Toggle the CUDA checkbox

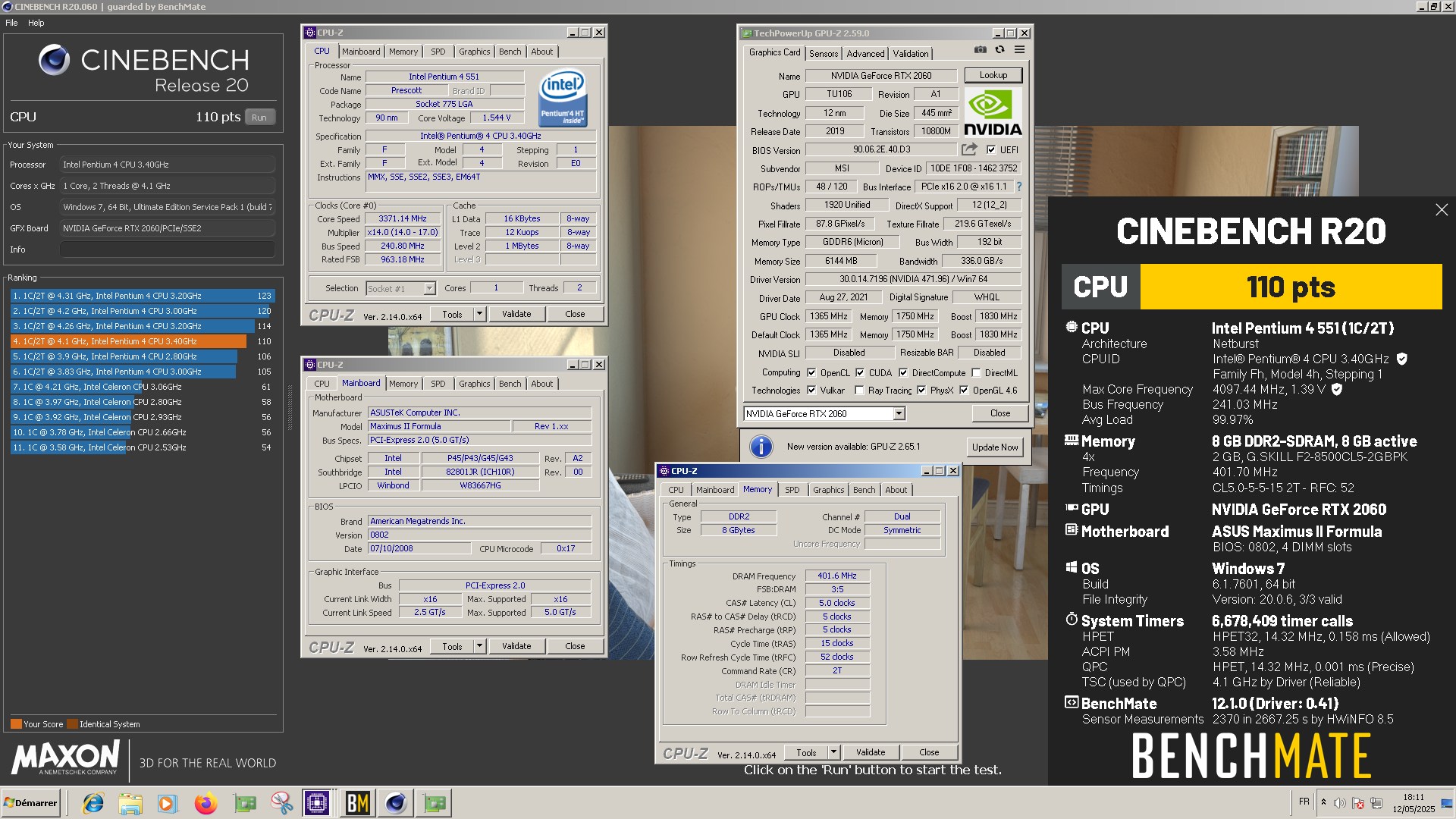(x=860, y=372)
